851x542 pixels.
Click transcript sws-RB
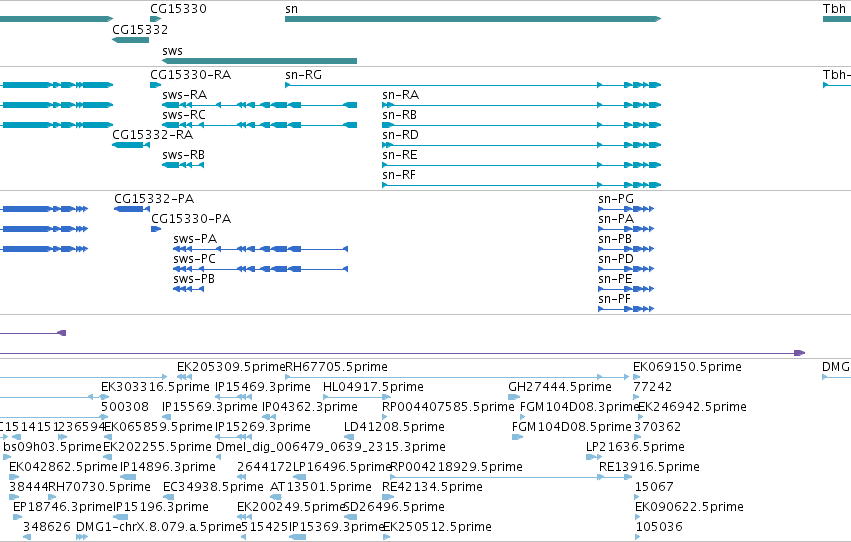(x=183, y=165)
